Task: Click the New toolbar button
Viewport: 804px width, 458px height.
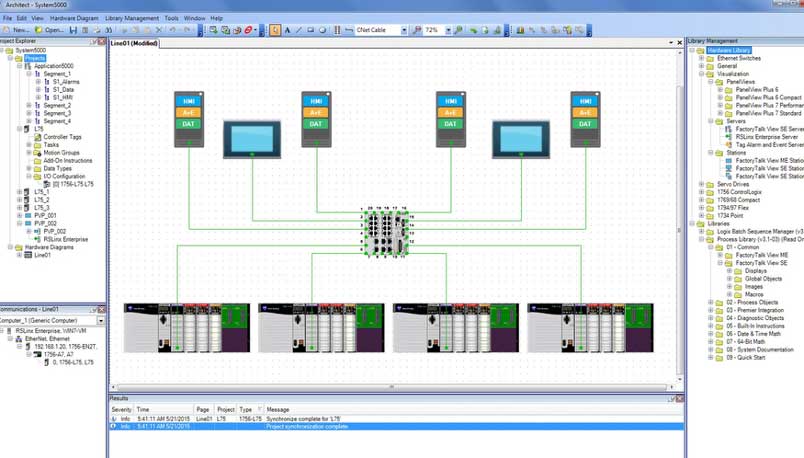Action: coord(16,30)
